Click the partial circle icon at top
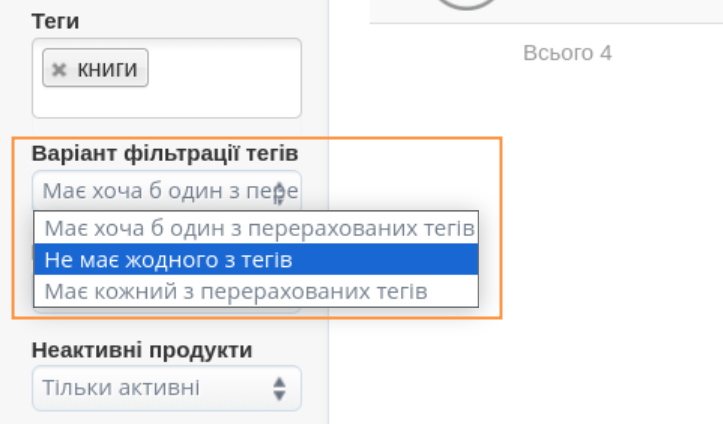The image size is (723, 424). 467,5
